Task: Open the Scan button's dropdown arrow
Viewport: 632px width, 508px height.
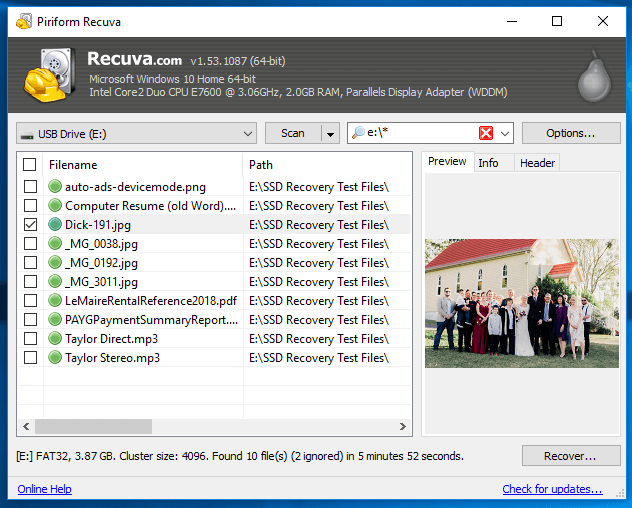Action: [x=331, y=133]
